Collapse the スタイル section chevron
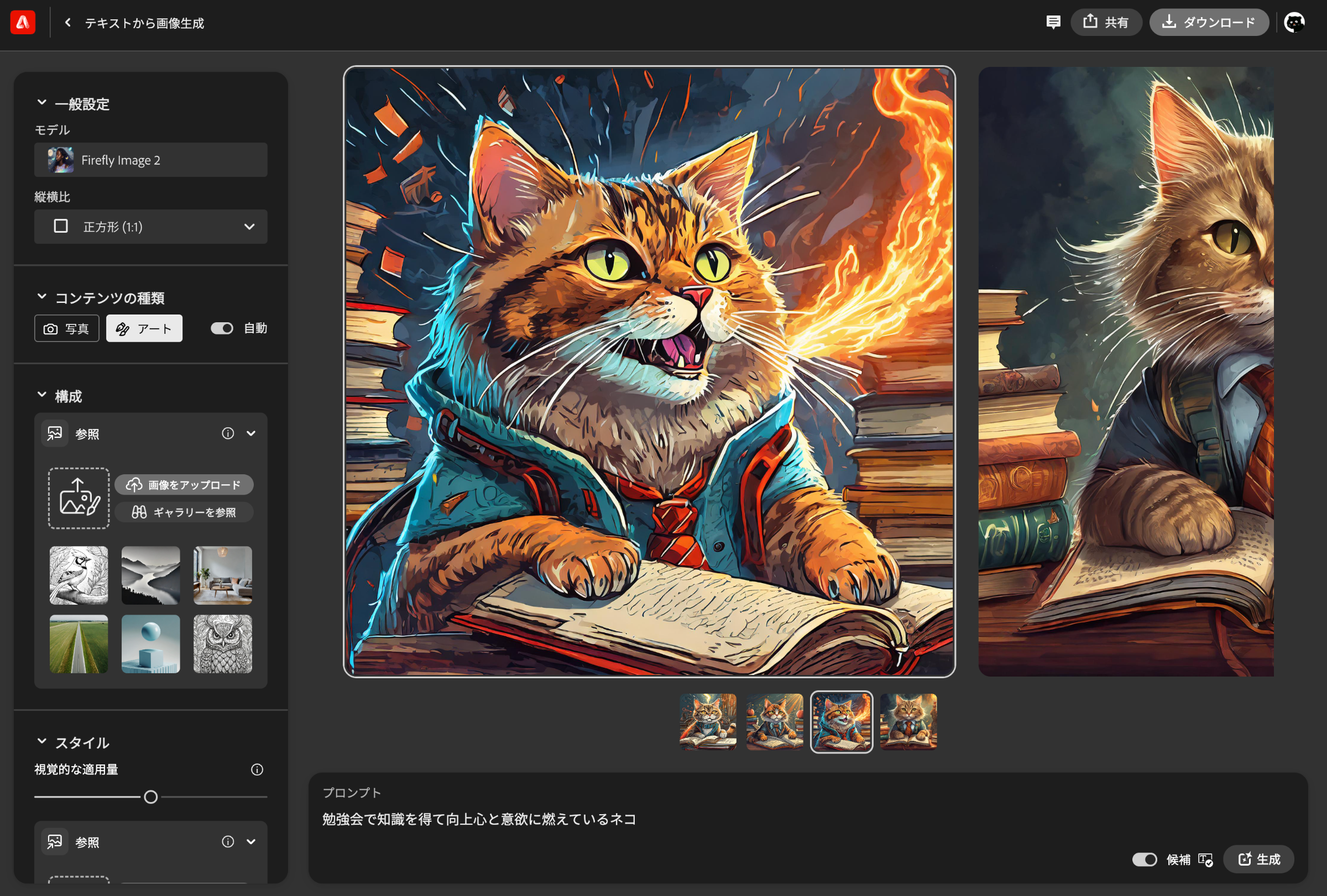Image resolution: width=1327 pixels, height=896 pixels. click(41, 741)
